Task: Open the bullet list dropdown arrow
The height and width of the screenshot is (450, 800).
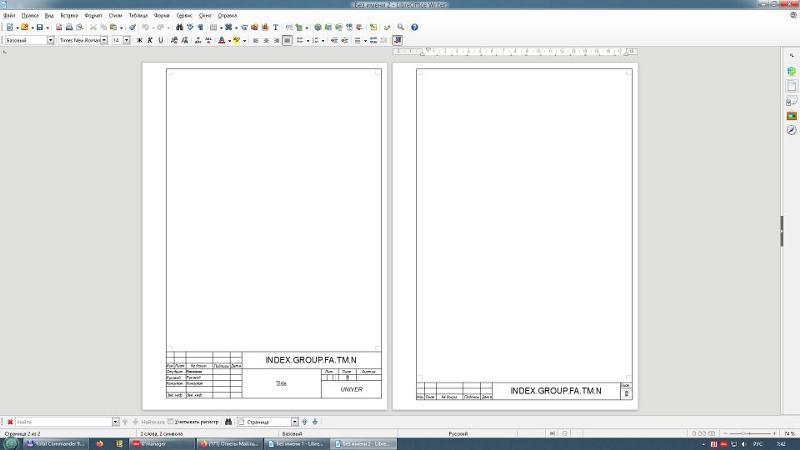Action: [308, 41]
